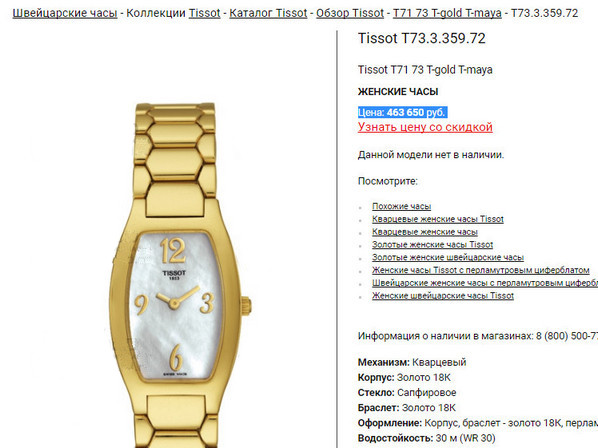The width and height of the screenshot is (598, 448).
Task: Go to the Обзор Tissot breadcrumb link
Action: point(350,13)
